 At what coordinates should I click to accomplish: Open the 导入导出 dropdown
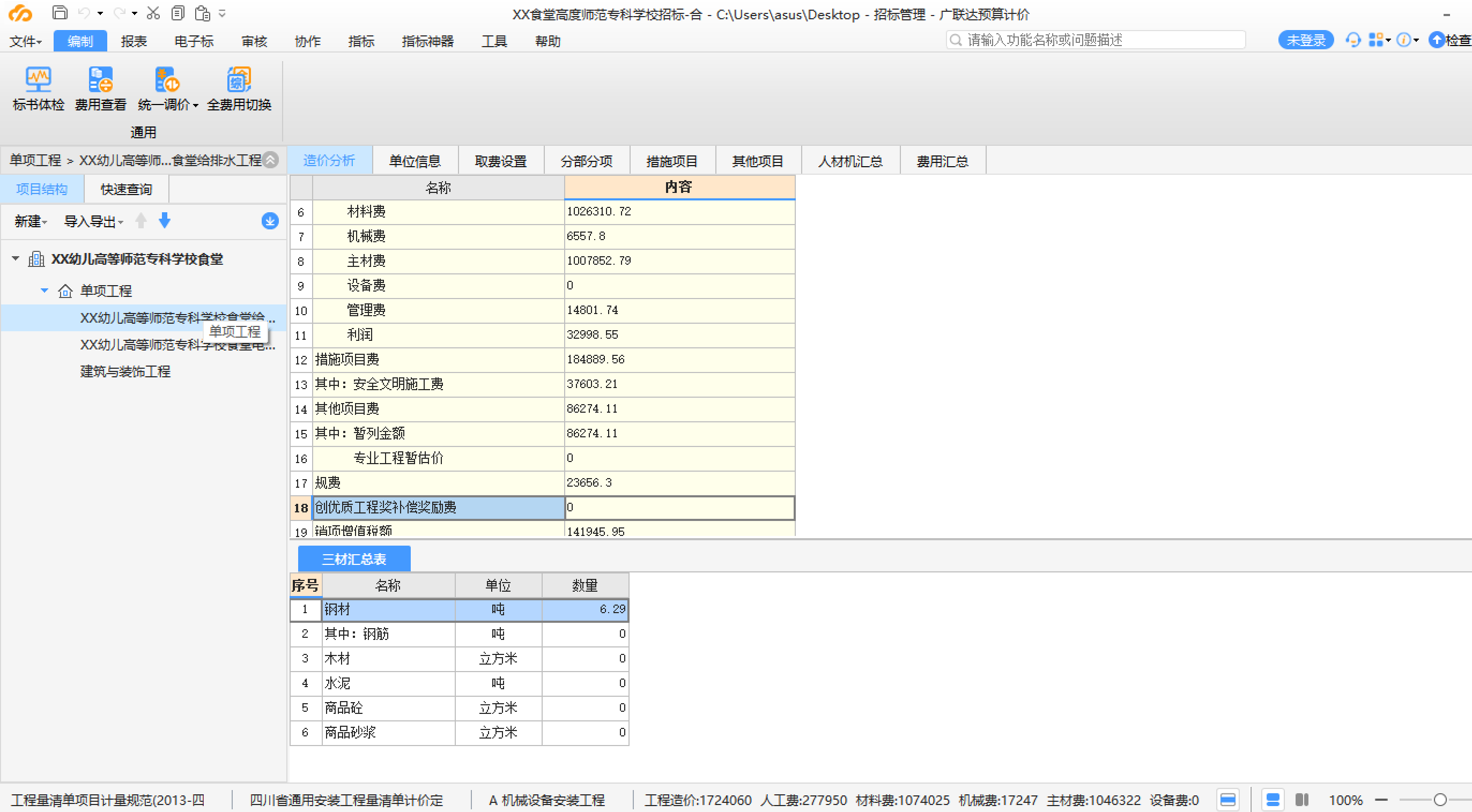(93, 221)
